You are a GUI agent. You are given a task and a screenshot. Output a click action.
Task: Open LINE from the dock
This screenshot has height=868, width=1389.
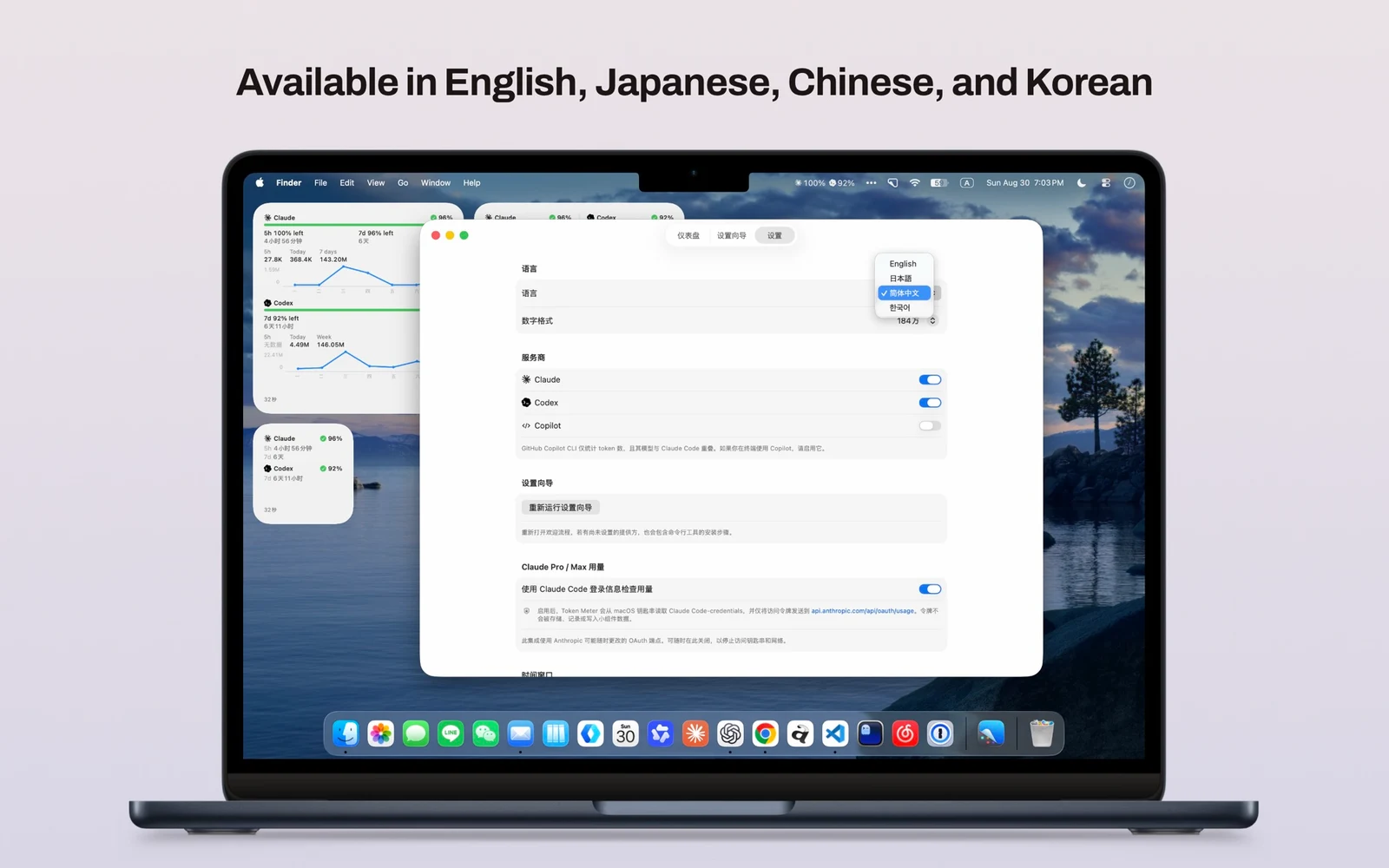tap(451, 733)
